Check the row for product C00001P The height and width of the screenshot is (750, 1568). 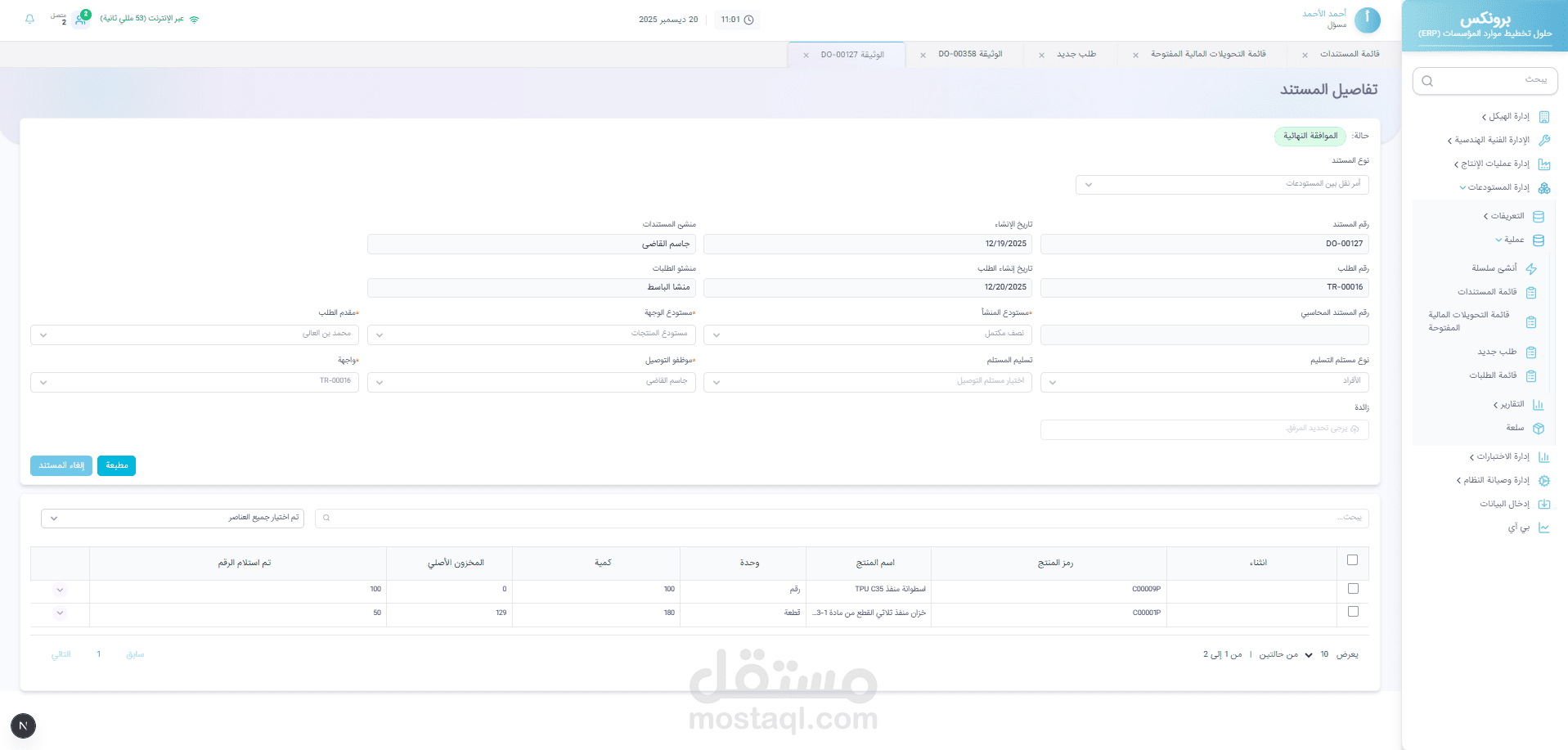[1353, 613]
